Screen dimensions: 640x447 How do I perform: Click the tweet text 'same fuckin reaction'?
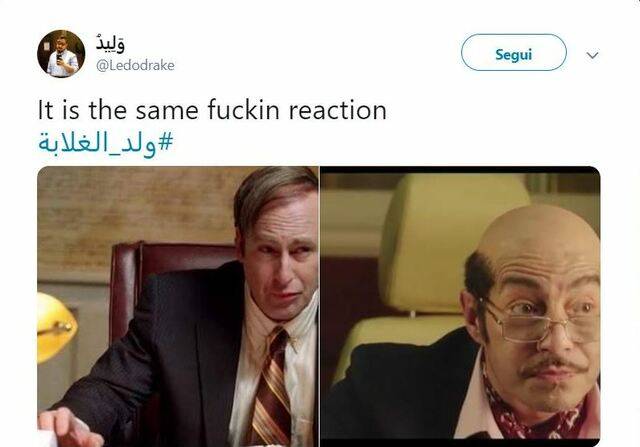click(x=261, y=110)
